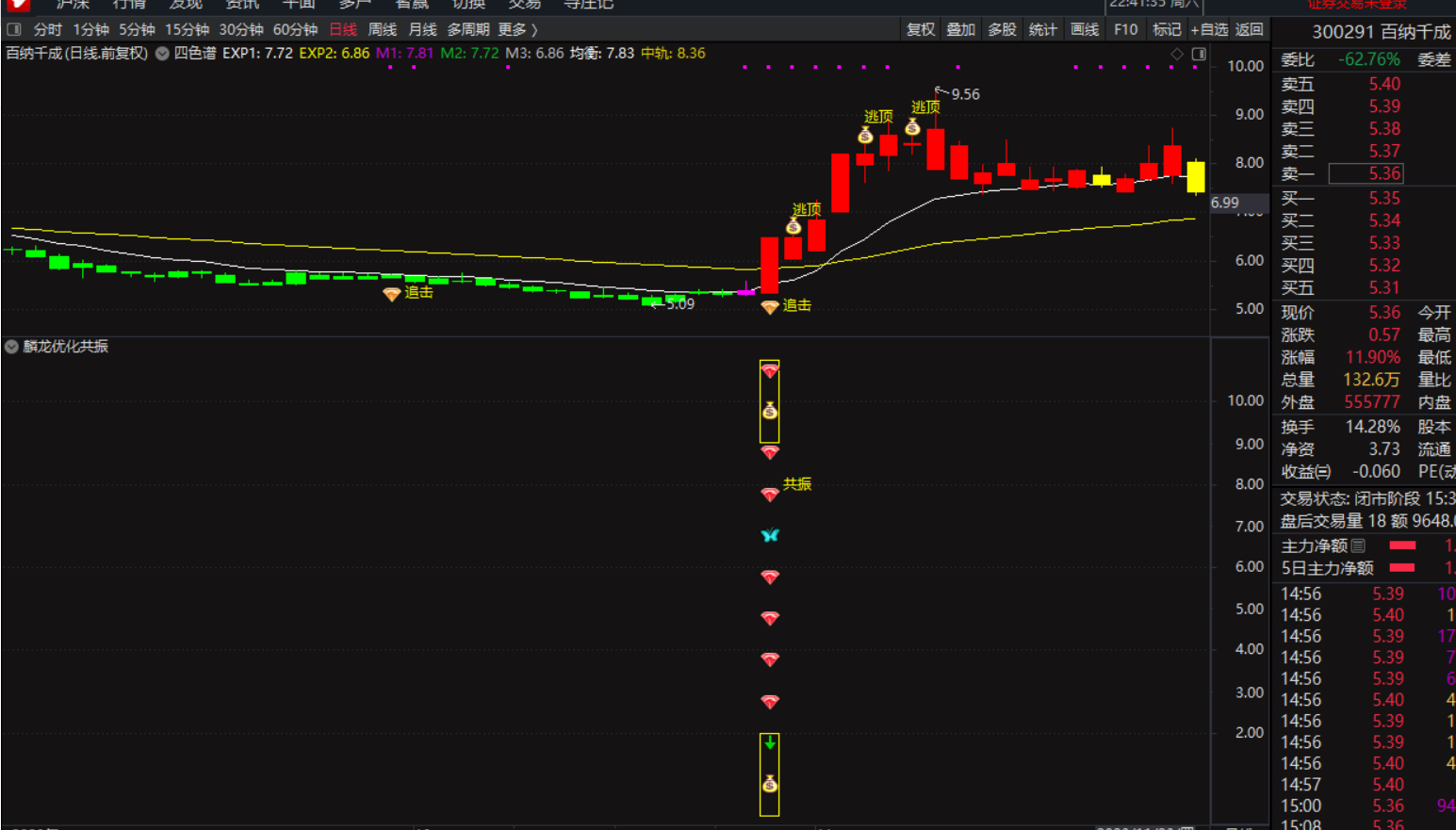
Task: Click the diamond icon above the price axis
Action: (x=1176, y=55)
